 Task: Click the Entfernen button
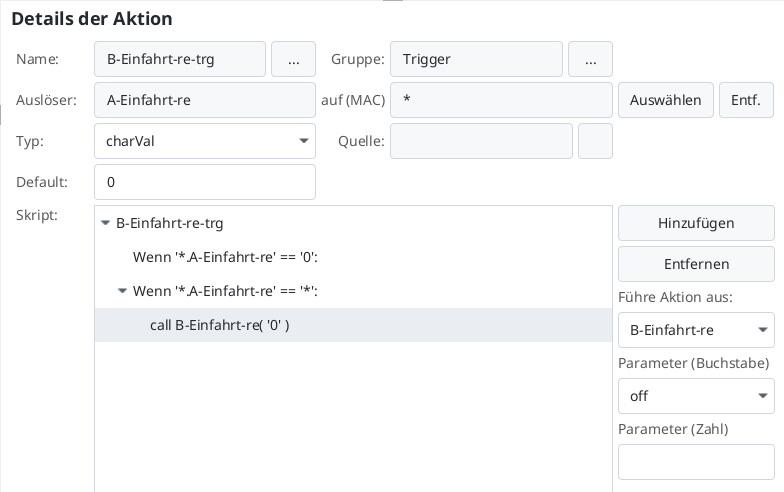(696, 264)
